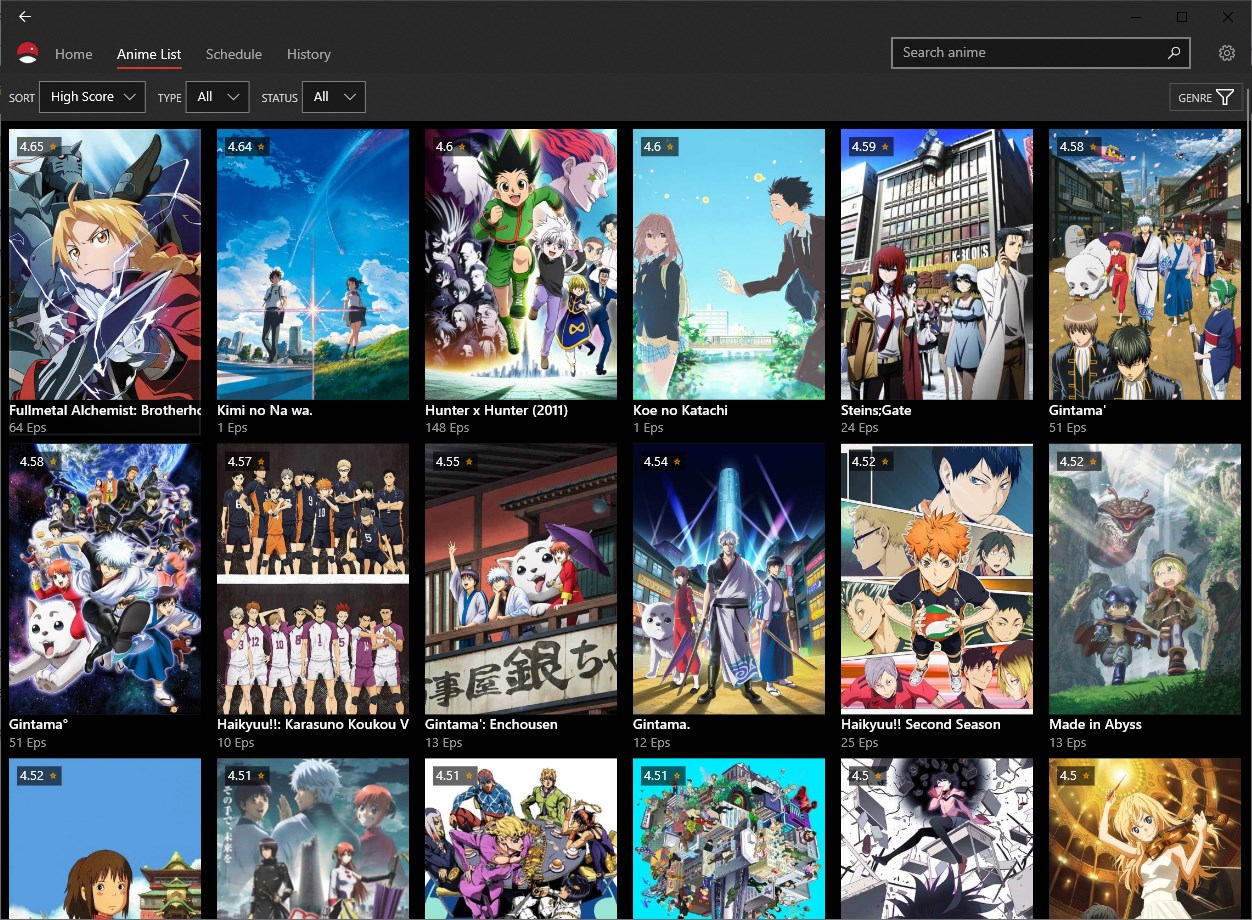The width and height of the screenshot is (1252, 920).
Task: Click the Koe no Katachi title
Action: point(680,410)
